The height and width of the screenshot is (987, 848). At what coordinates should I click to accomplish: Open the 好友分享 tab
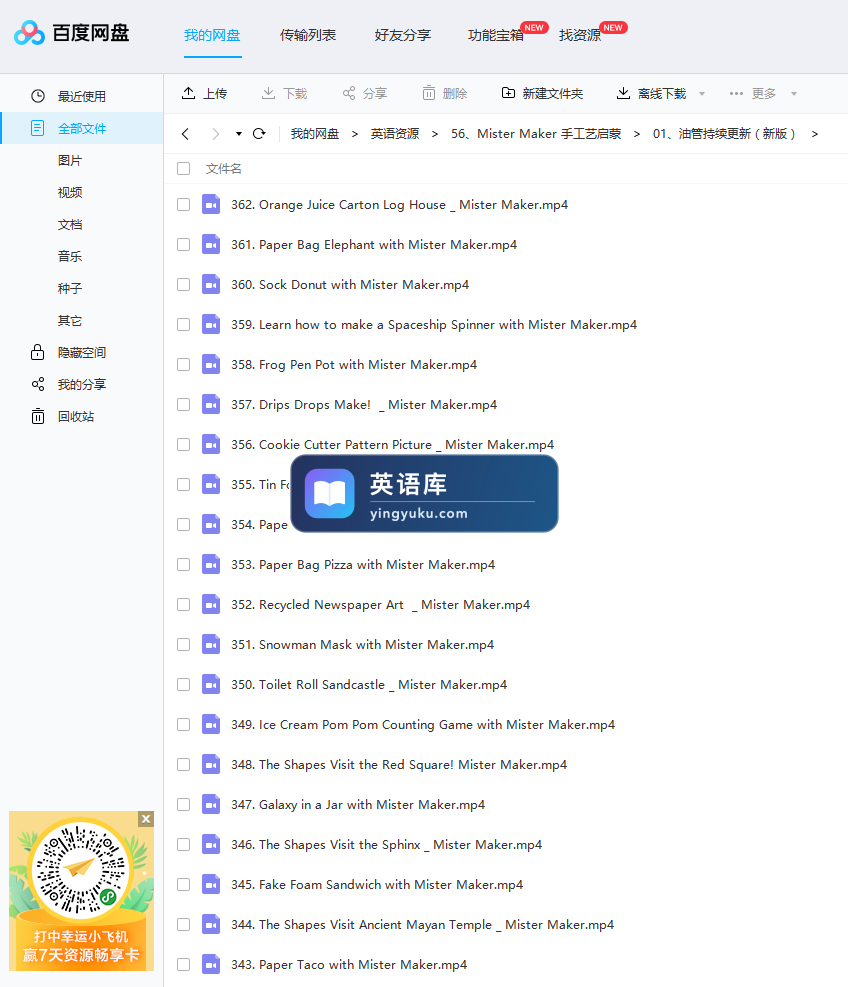click(x=403, y=35)
